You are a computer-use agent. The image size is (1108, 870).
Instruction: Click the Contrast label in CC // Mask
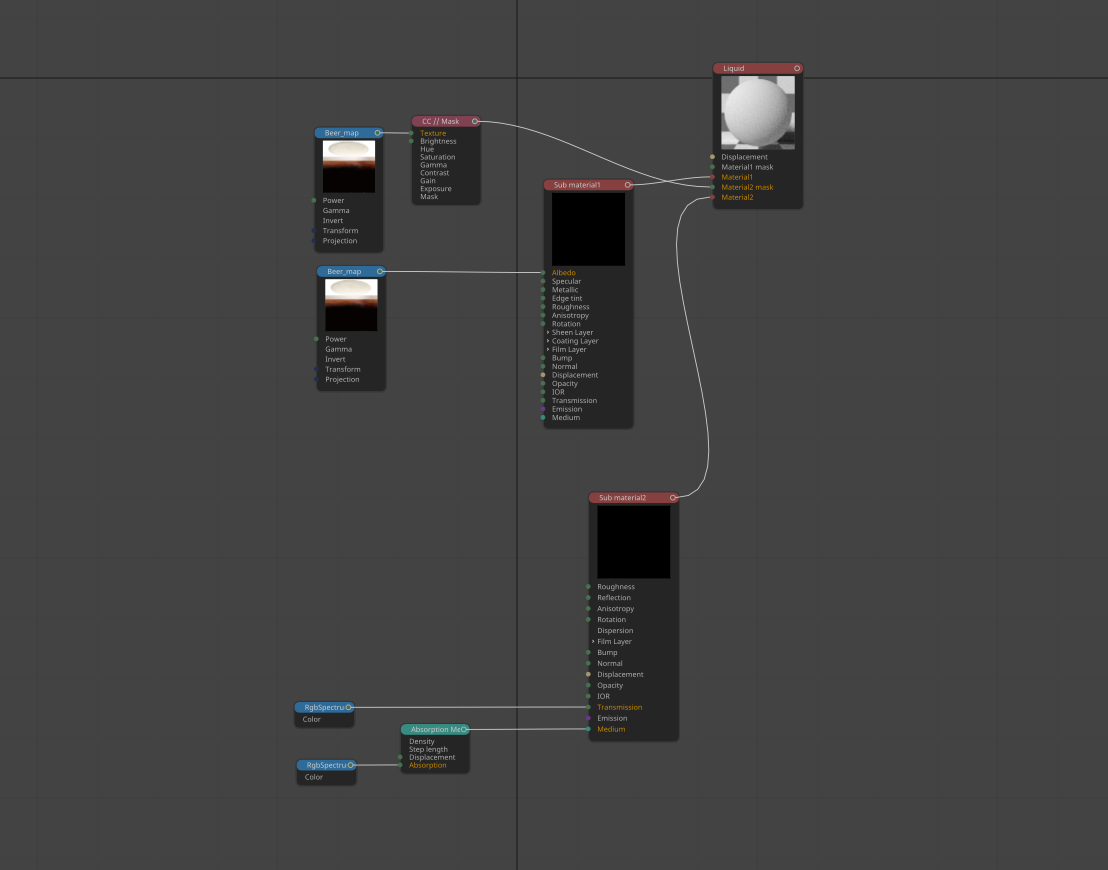coord(435,173)
